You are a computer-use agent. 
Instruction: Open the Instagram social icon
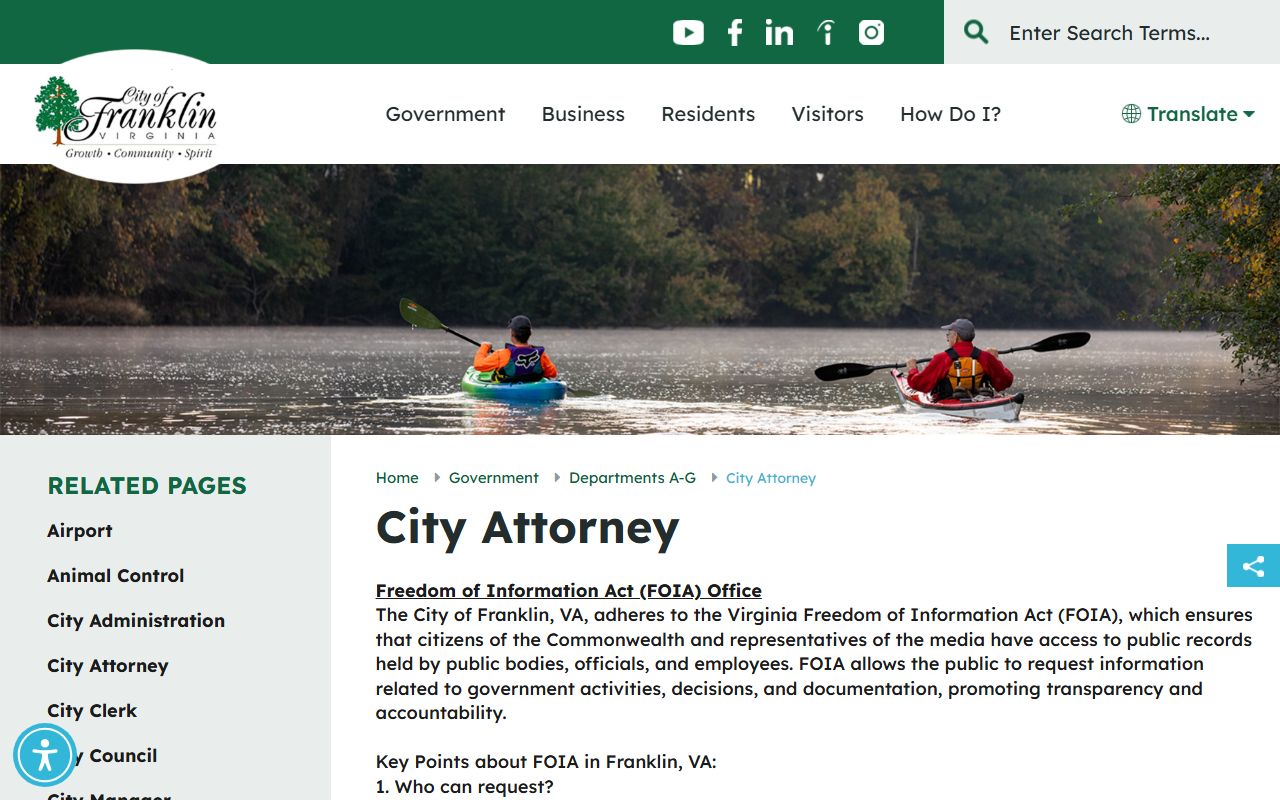(872, 33)
